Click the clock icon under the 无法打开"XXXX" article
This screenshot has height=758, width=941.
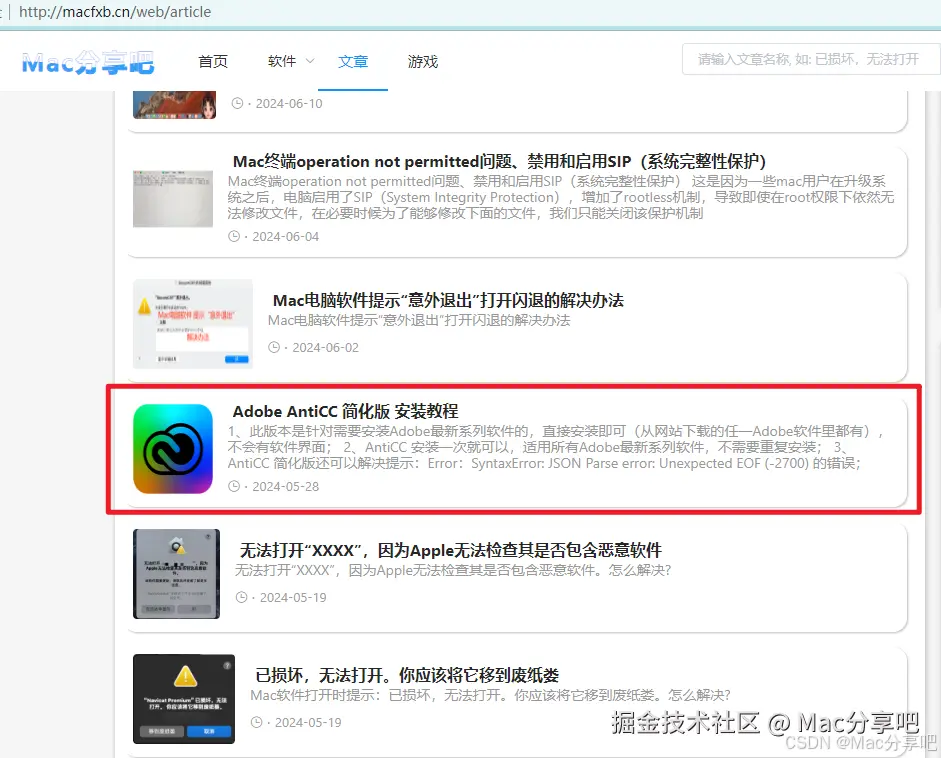(x=241, y=597)
